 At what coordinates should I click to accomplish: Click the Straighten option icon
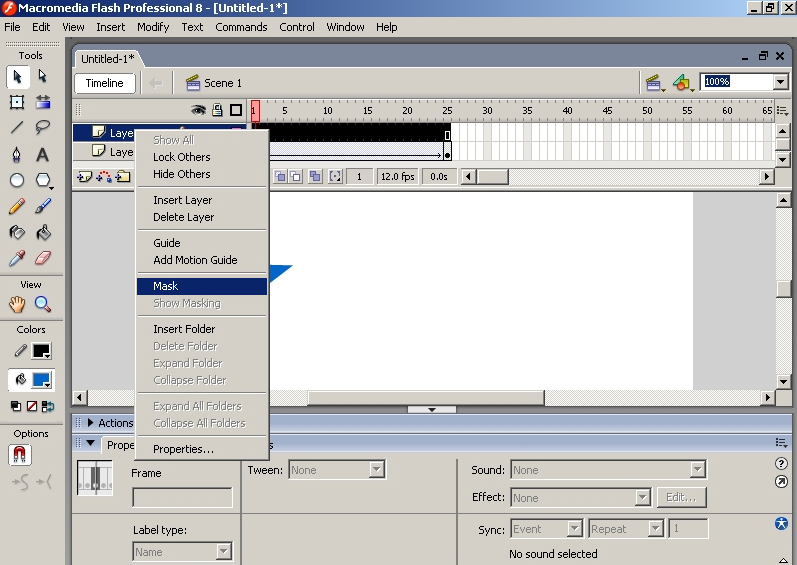(44, 482)
